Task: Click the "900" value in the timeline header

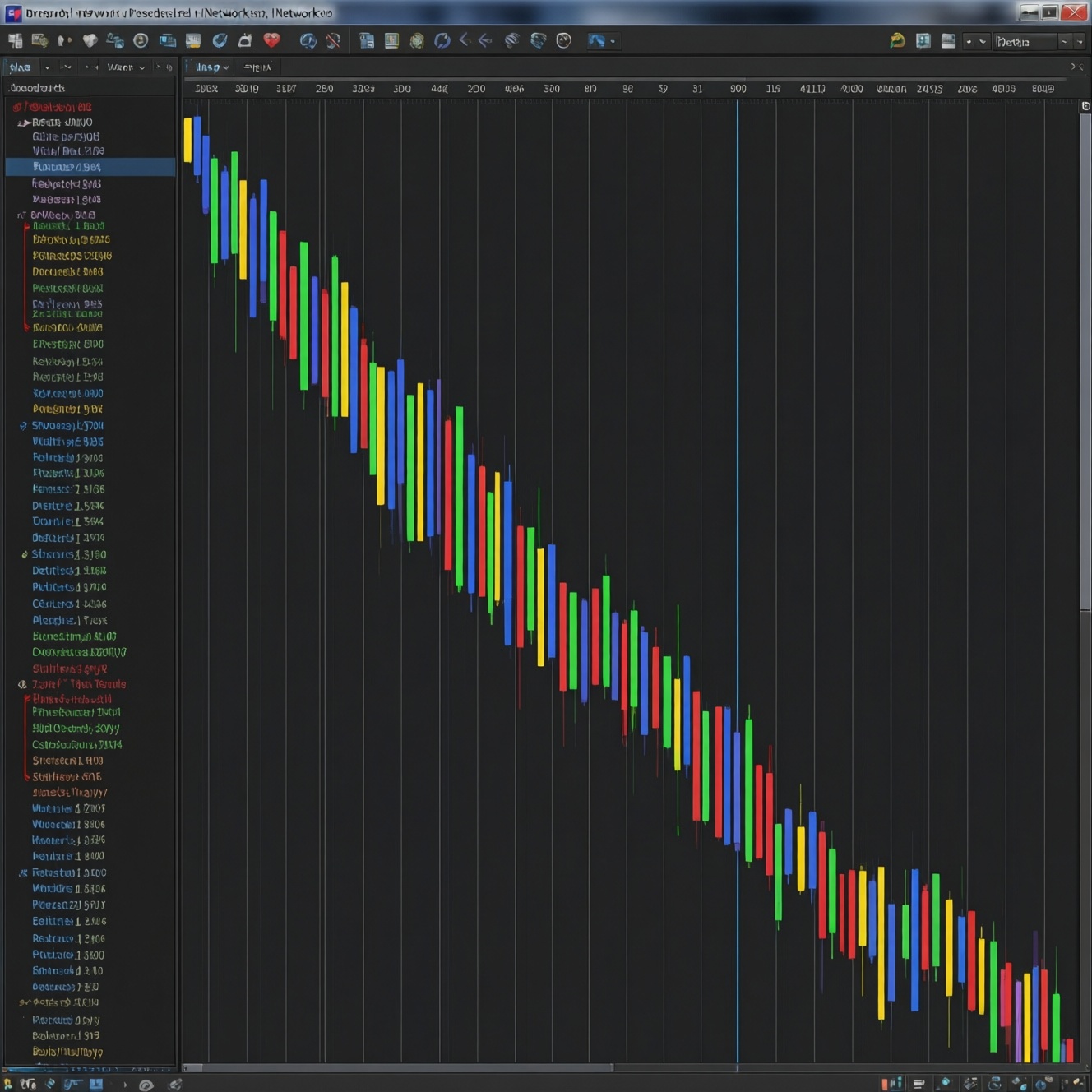Action: click(x=738, y=89)
